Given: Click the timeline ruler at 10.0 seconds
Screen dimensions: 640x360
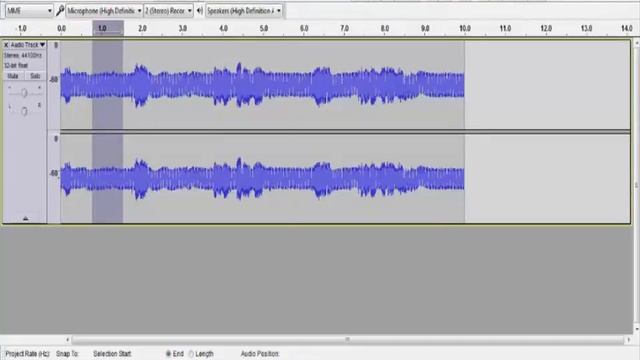Looking at the screenshot, I should (x=464, y=29).
